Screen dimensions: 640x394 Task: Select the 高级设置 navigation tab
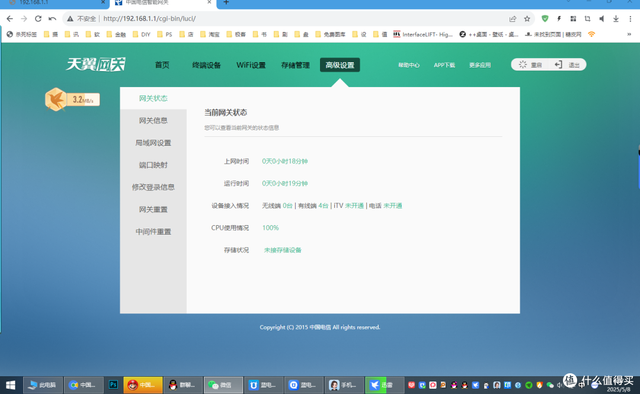click(340, 65)
